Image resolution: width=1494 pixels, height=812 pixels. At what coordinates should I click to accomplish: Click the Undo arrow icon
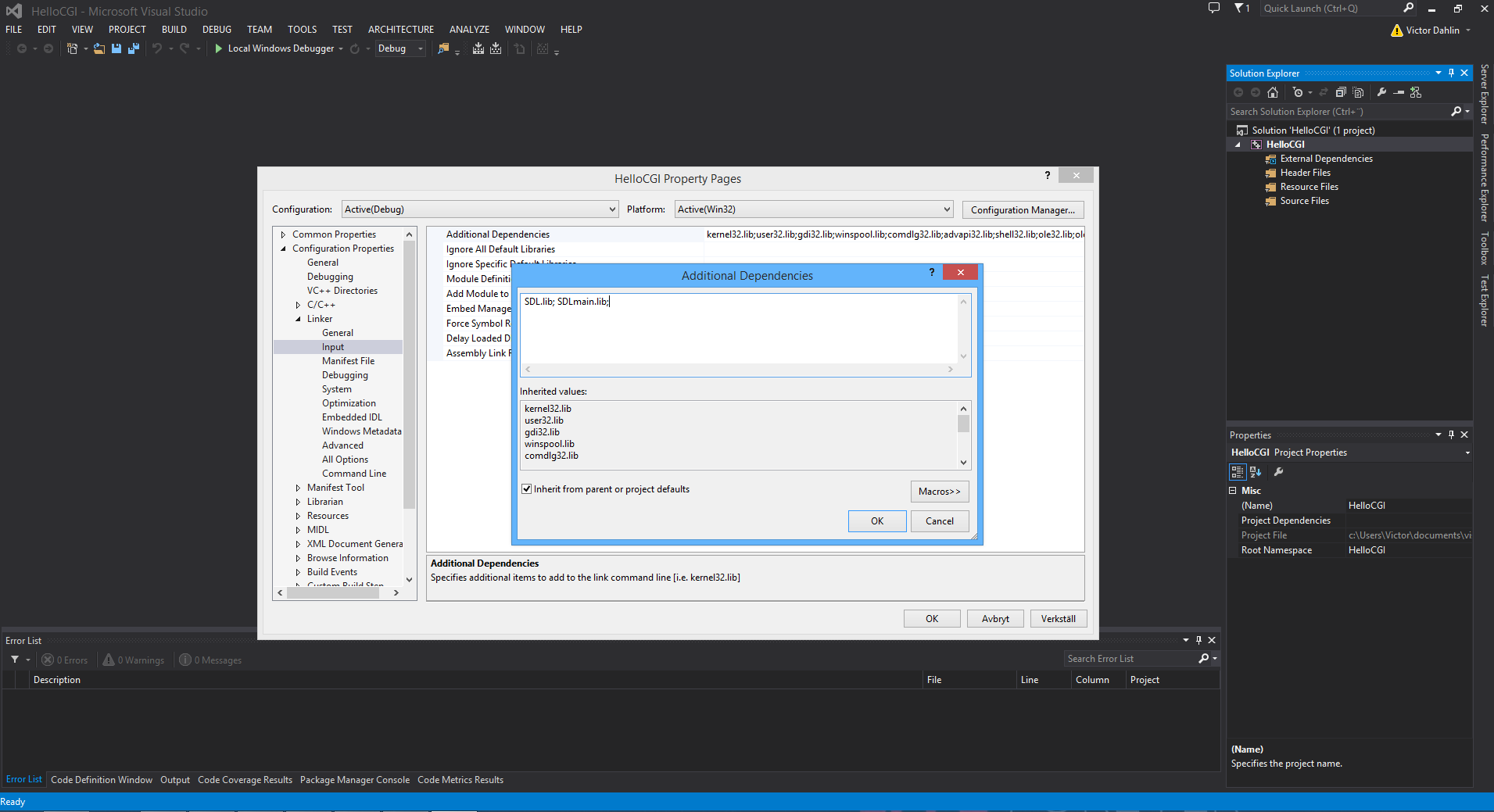coord(157,48)
